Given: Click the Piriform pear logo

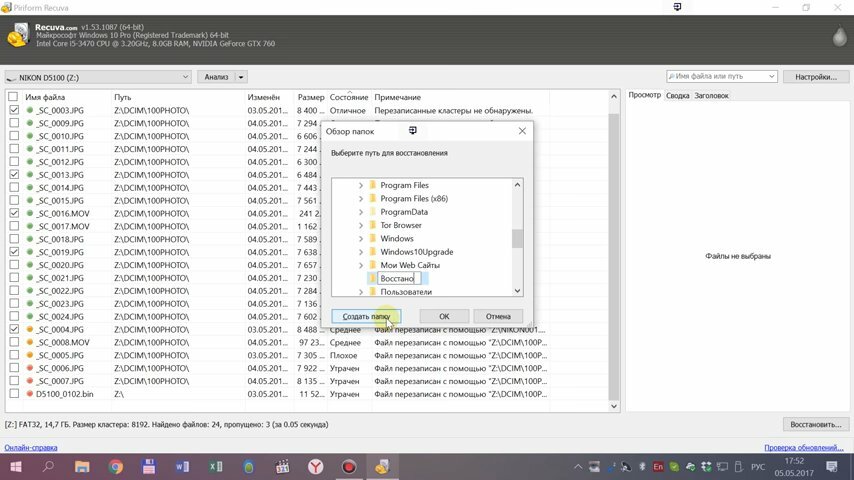Looking at the screenshot, I should coord(839,36).
